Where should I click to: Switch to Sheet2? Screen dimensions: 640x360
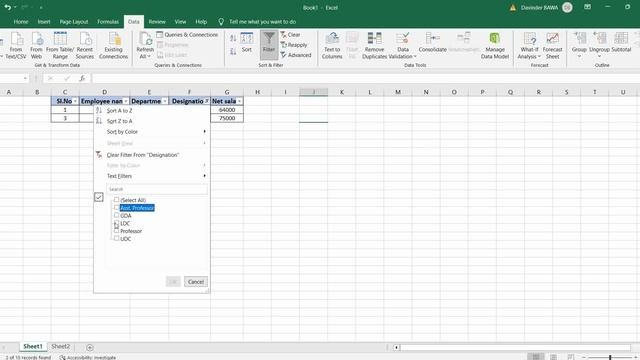click(60, 347)
